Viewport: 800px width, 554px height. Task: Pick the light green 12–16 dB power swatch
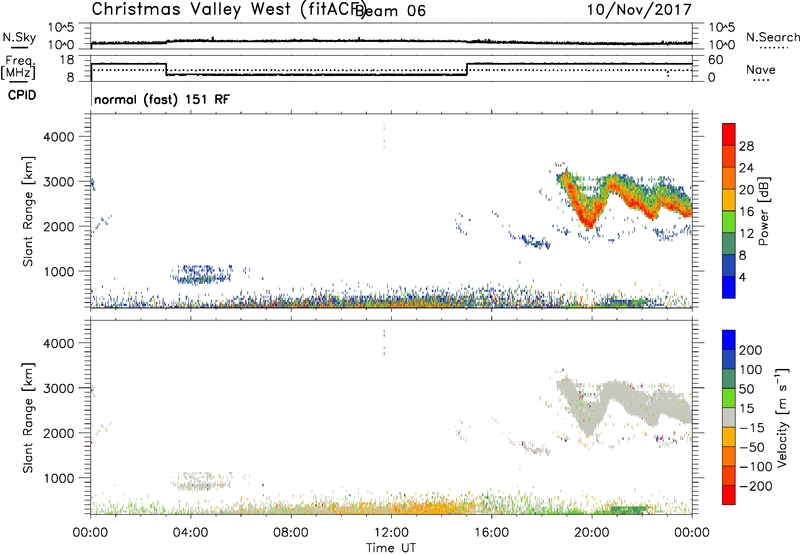click(x=729, y=222)
